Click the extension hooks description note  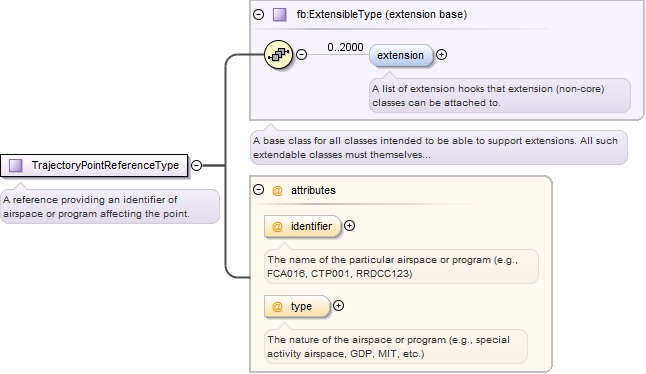500,96
